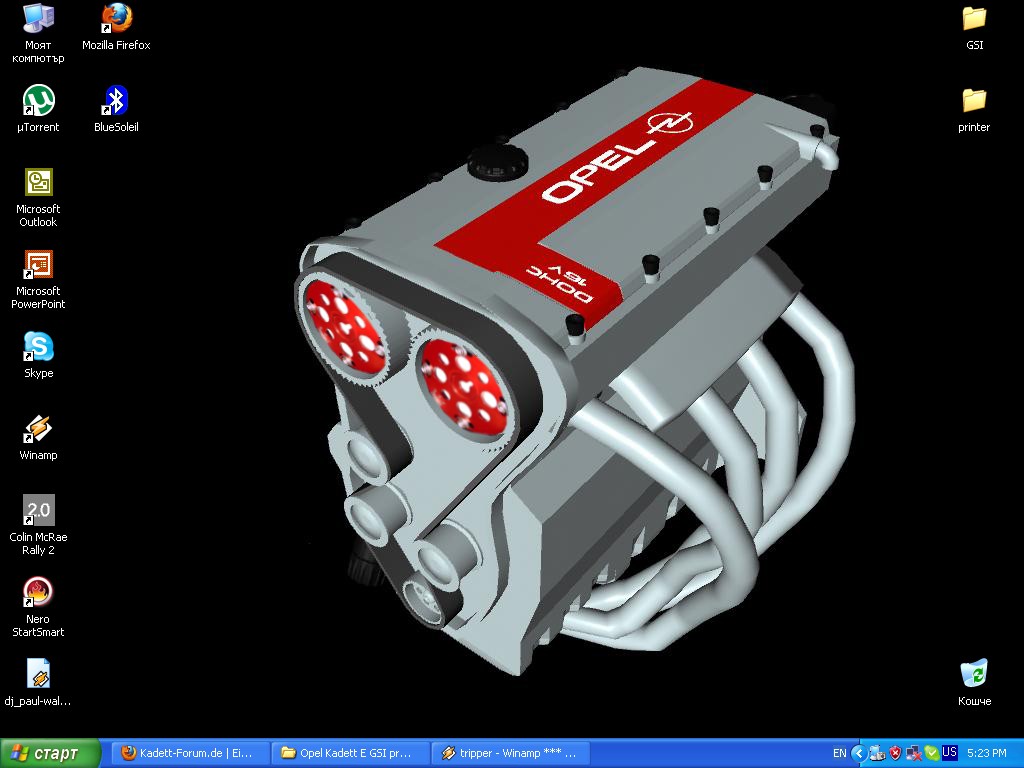Select the Skype desktop shortcut
The image size is (1024, 768).
point(38,355)
